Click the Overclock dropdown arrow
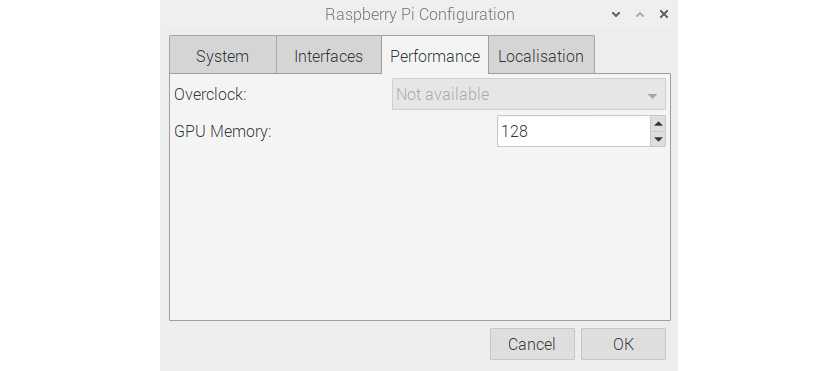This screenshot has width=838, height=371. click(x=652, y=96)
